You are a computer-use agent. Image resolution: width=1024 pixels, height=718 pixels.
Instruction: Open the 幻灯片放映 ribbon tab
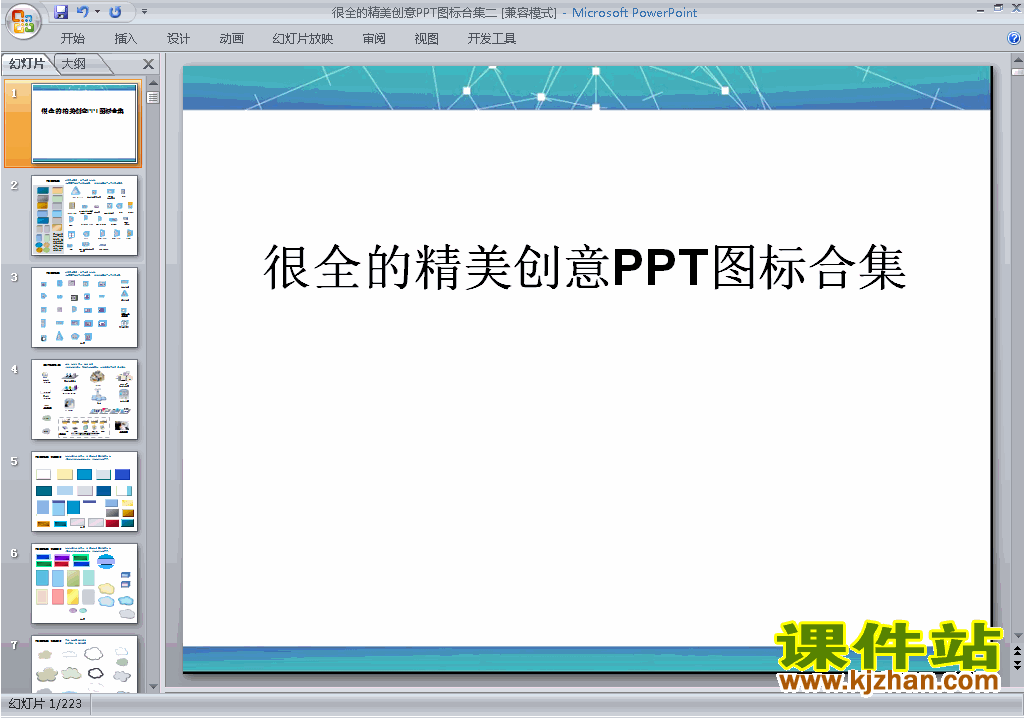click(x=302, y=39)
